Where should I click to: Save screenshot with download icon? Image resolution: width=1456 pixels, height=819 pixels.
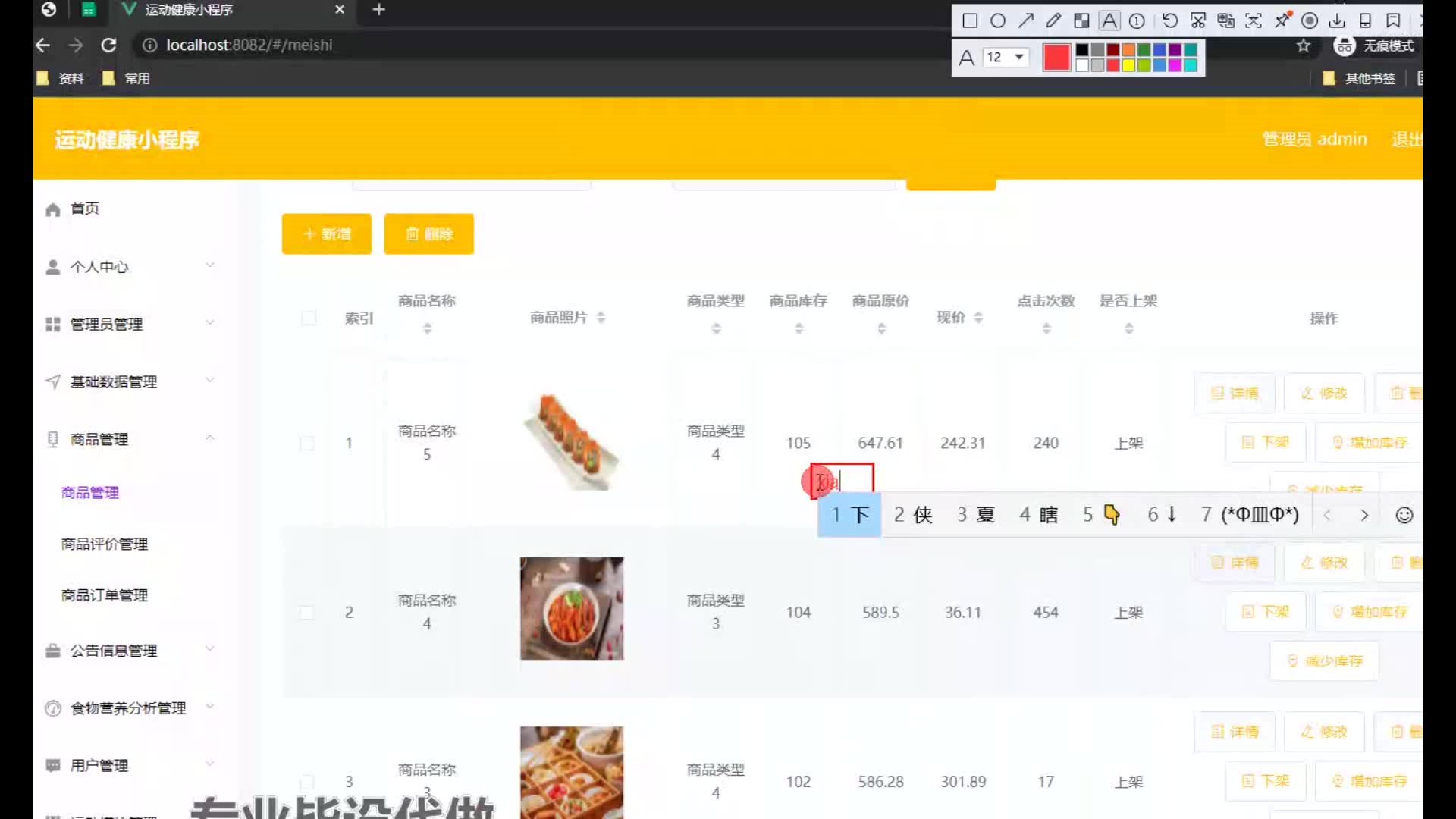1338,20
